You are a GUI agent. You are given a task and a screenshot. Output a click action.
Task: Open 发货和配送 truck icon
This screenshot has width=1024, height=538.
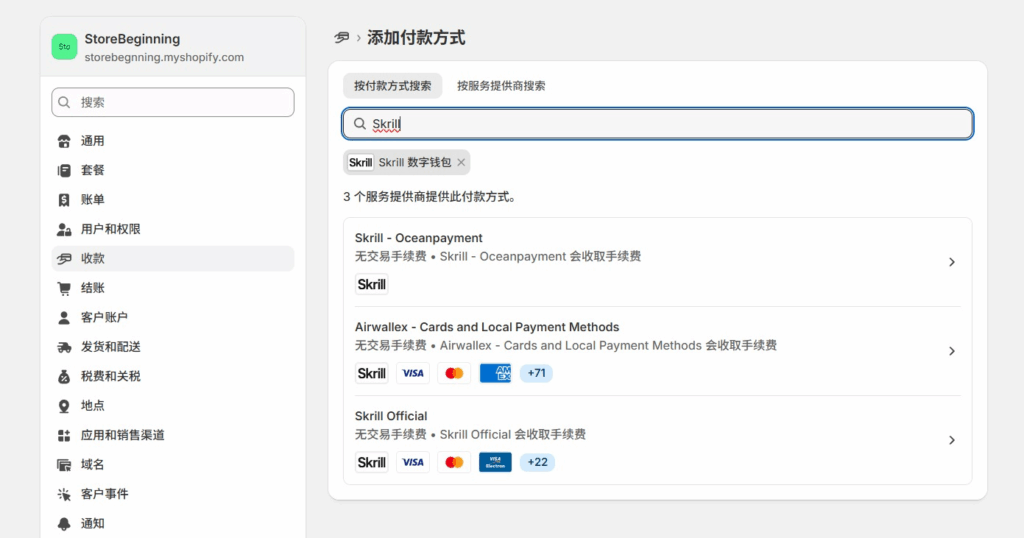pos(65,347)
